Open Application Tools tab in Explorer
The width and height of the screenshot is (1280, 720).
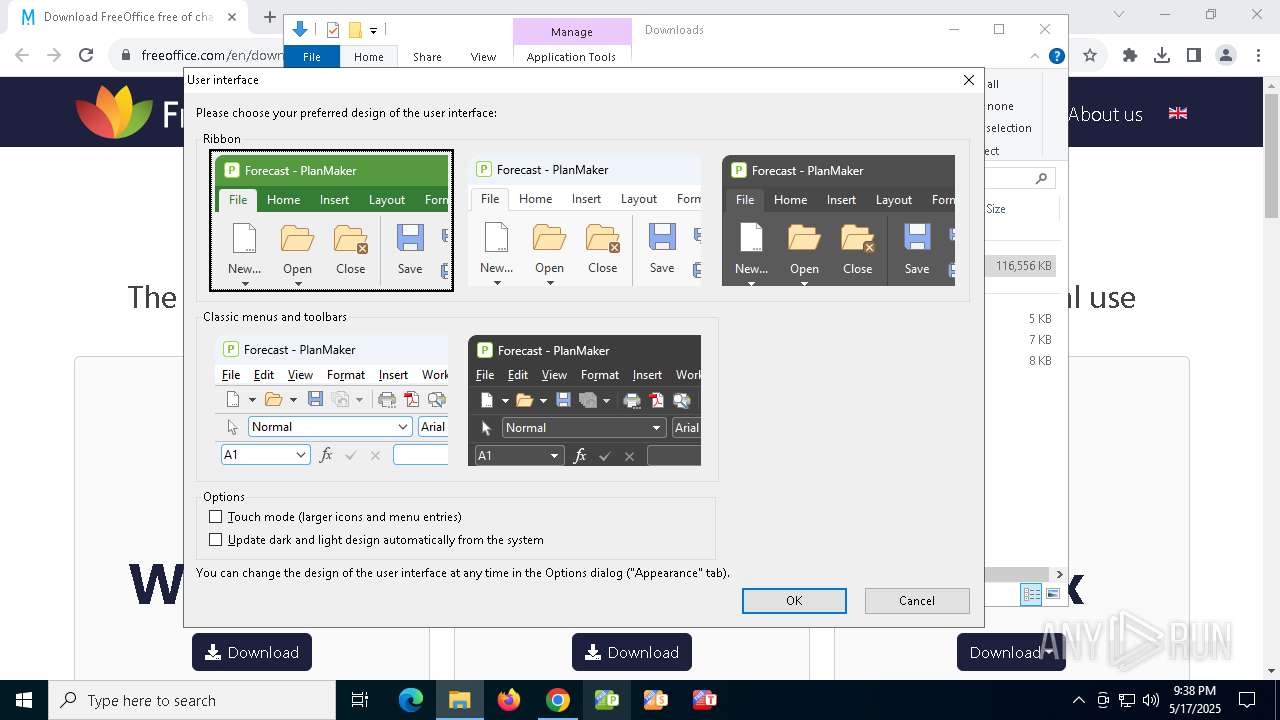(x=571, y=57)
